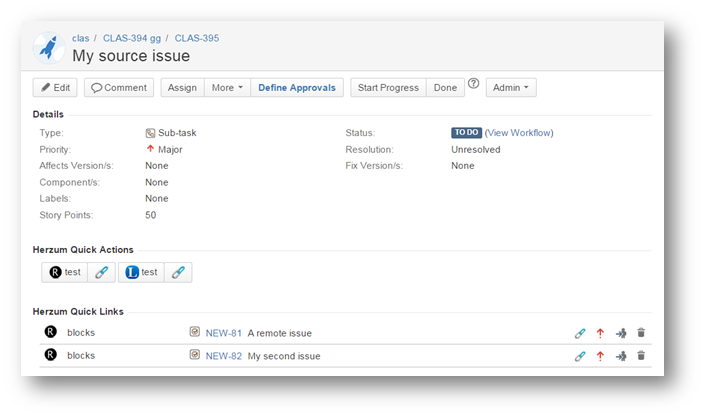Click the project rocket avatar icon

[x=49, y=47]
